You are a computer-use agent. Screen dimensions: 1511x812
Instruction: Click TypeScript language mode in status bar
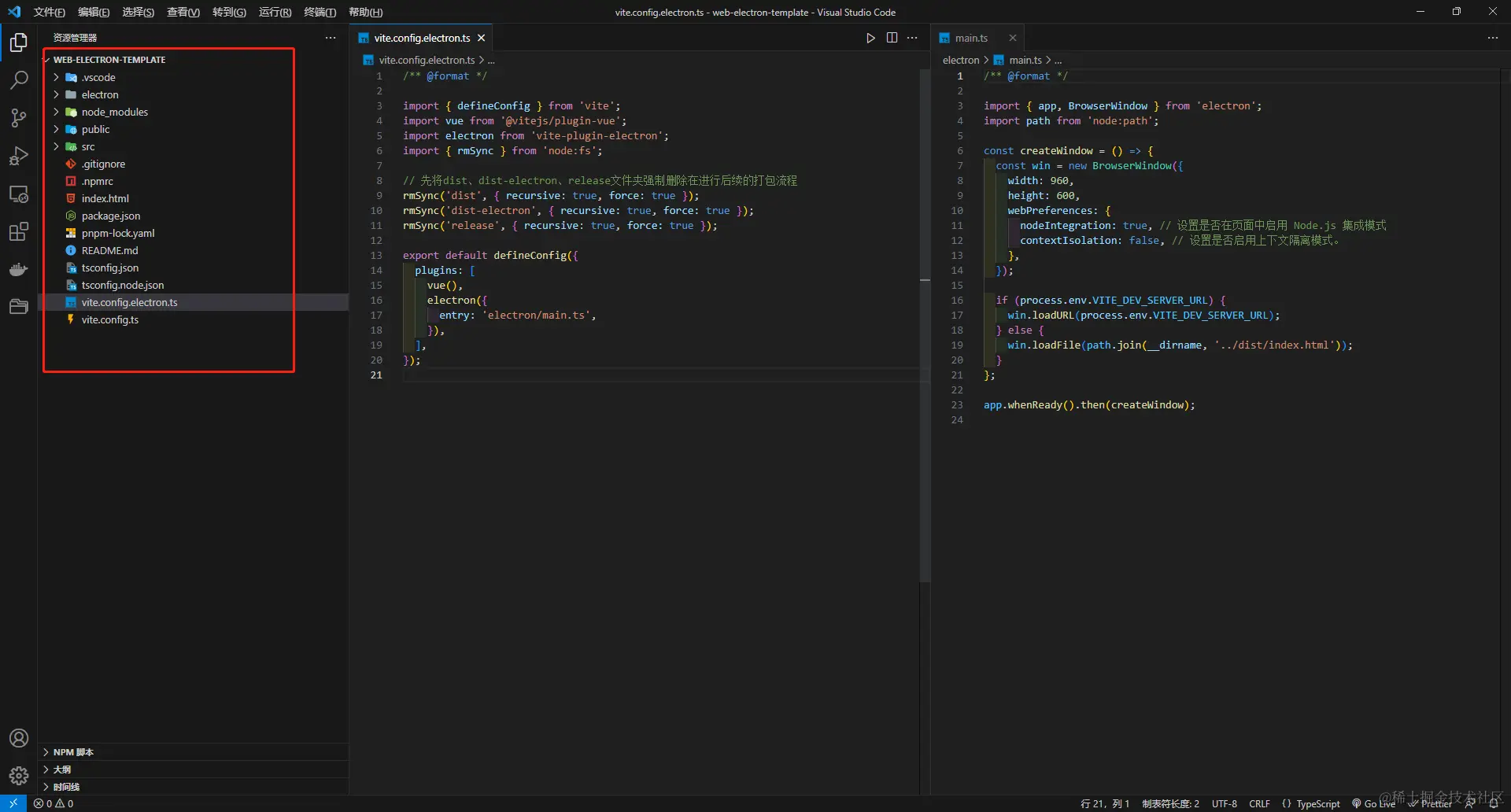1317,803
